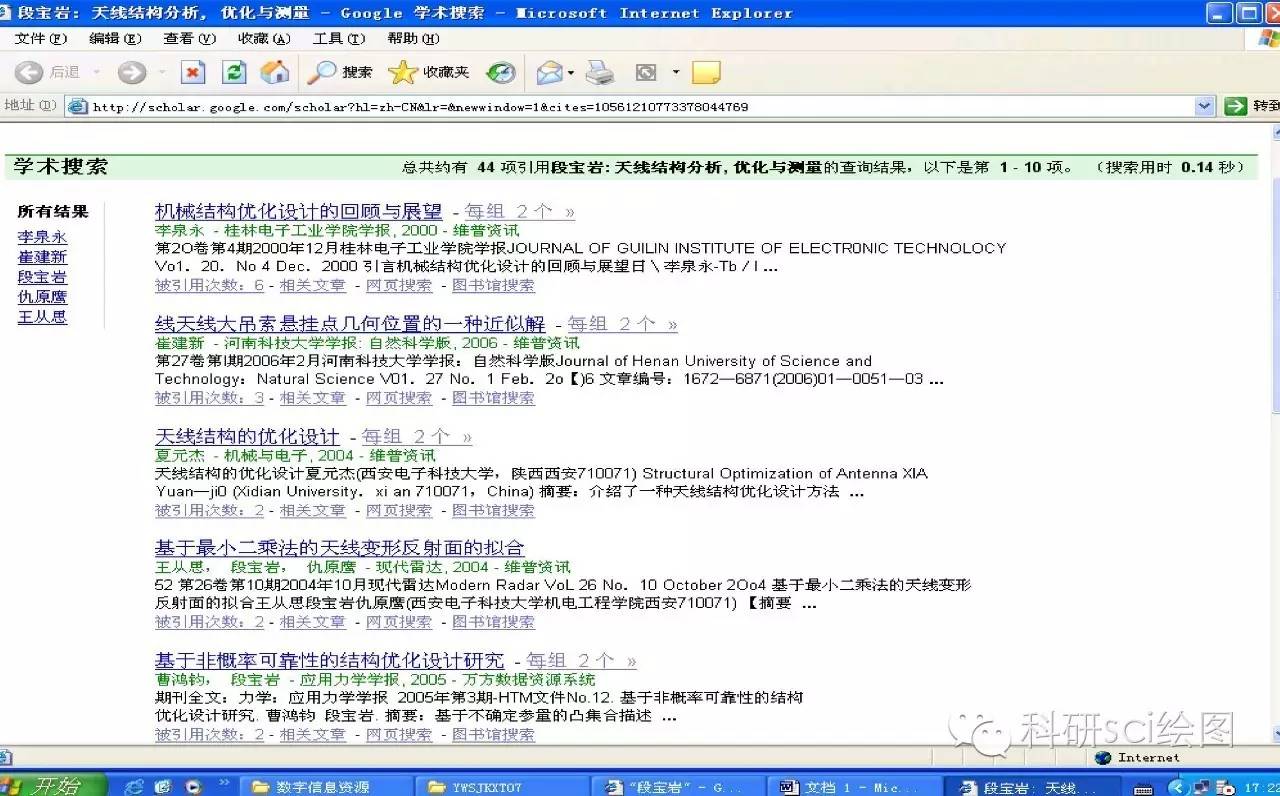Filter by author 崔建新 in sidebar

click(x=42, y=257)
